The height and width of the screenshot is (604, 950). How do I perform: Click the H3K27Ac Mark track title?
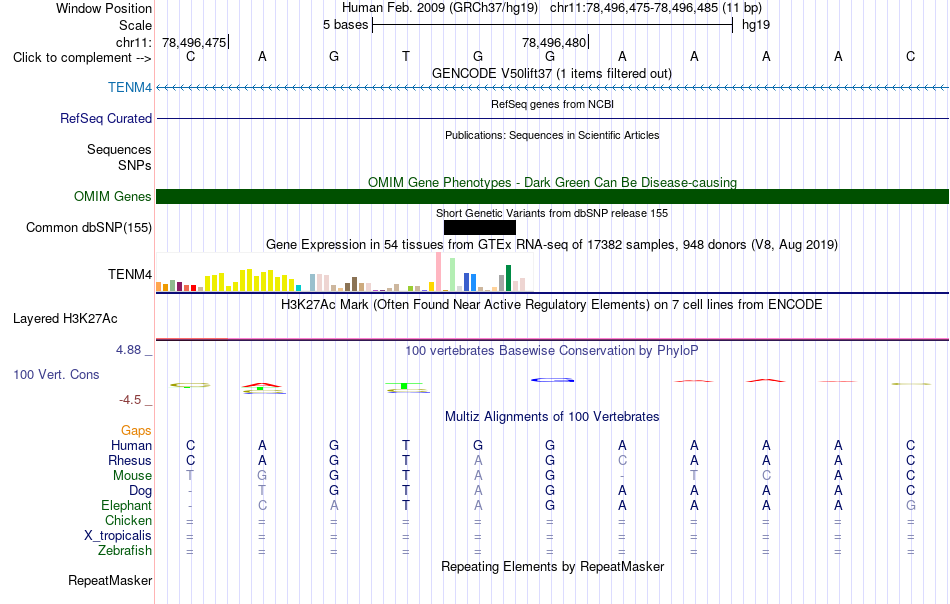(552, 304)
